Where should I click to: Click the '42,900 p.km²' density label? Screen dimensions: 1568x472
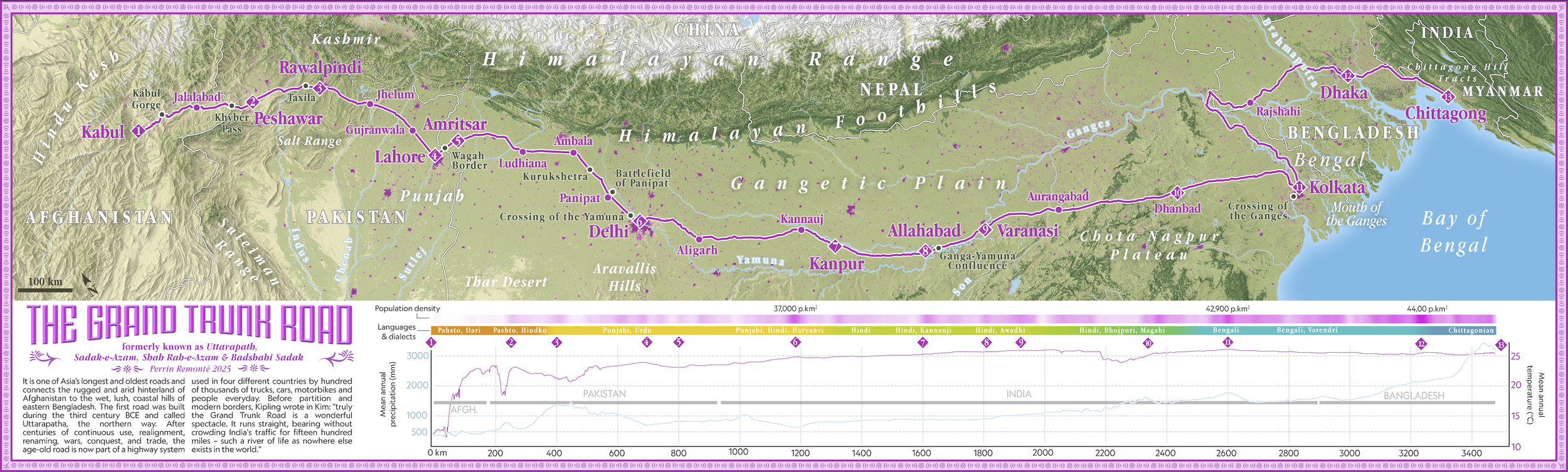pyautogui.click(x=1227, y=309)
